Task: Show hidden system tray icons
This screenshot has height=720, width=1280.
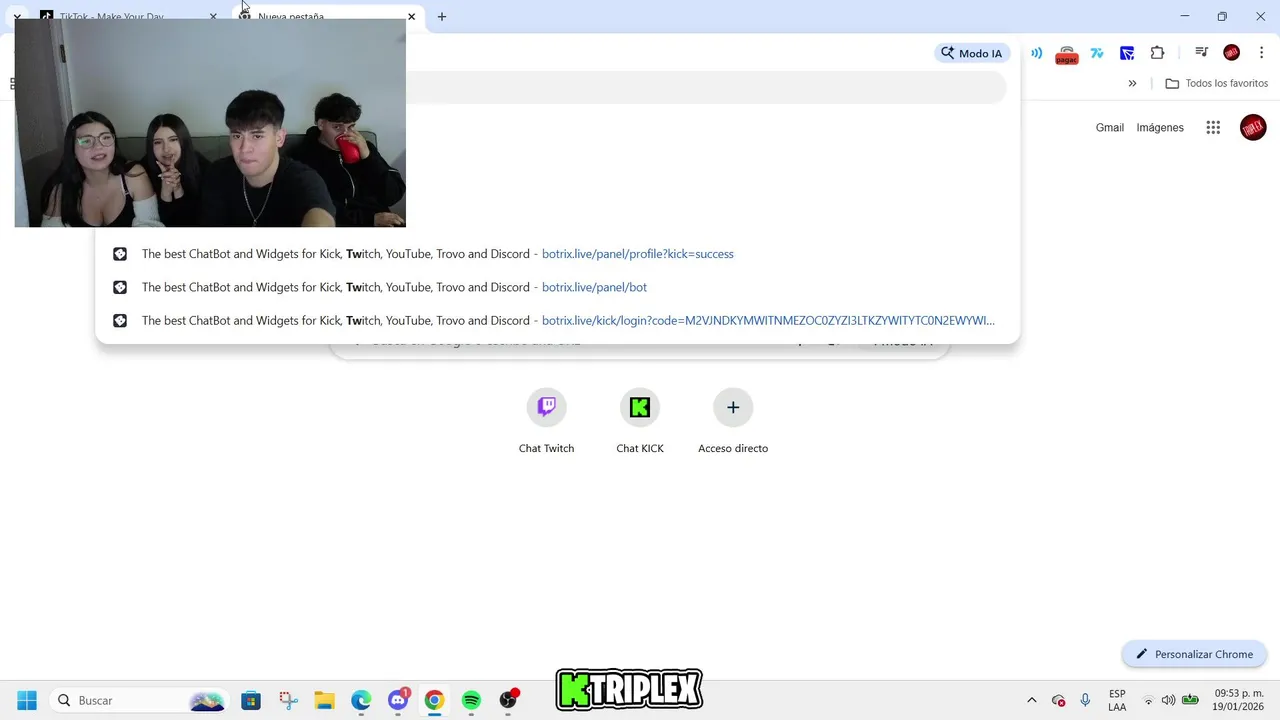Action: (1032, 700)
